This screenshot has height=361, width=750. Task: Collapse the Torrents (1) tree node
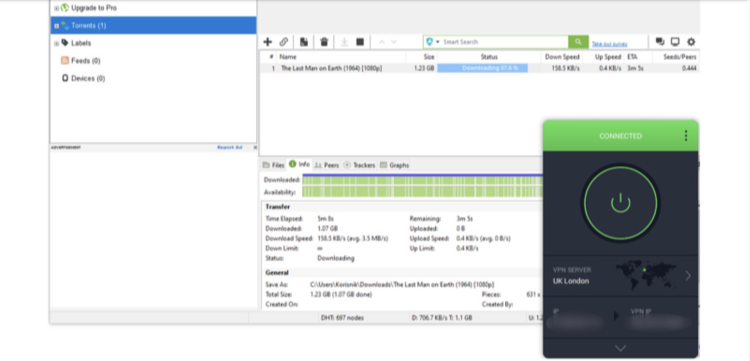[x=56, y=26]
